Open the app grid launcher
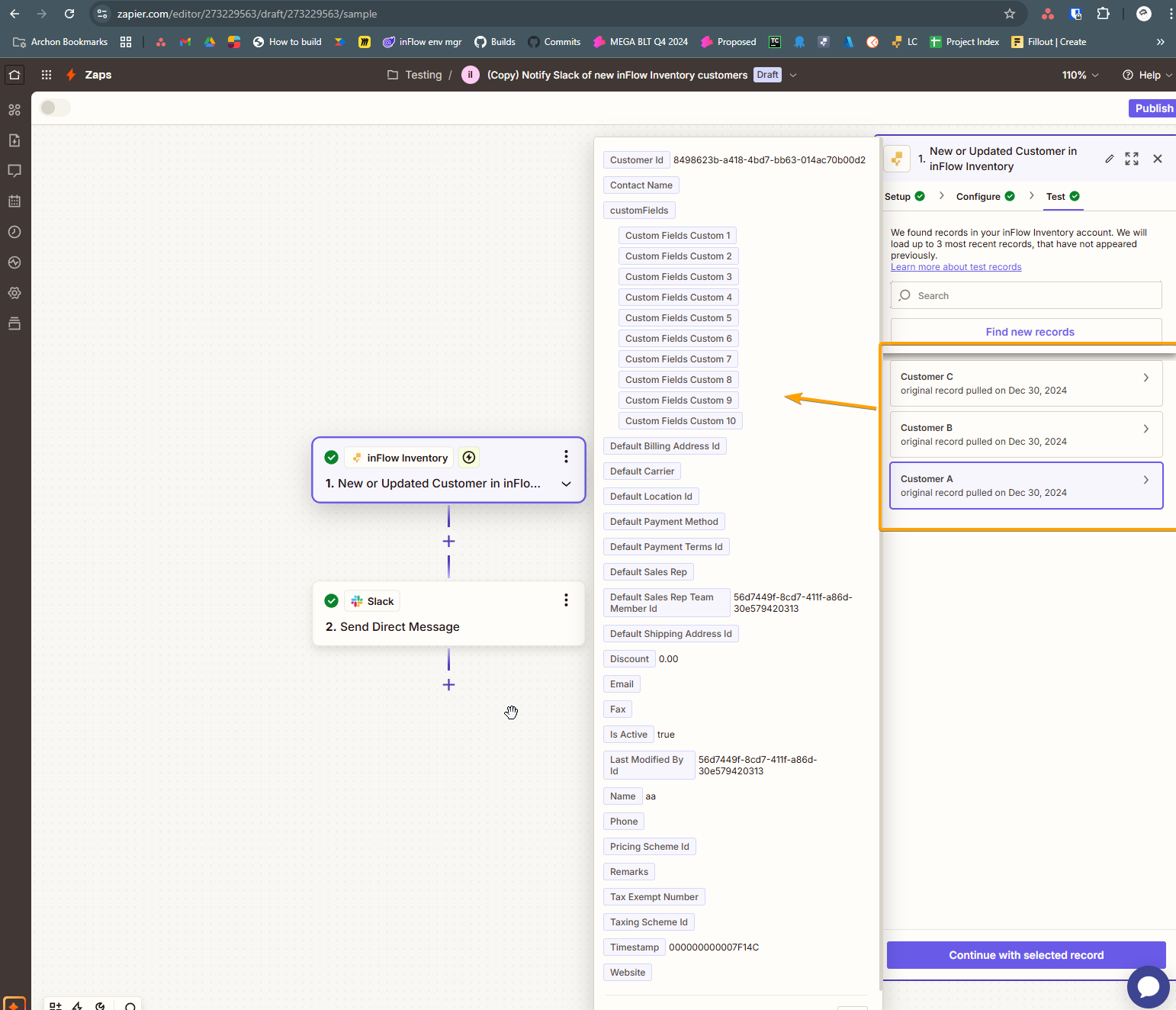Viewport: 1176px width, 1010px height. point(47,75)
